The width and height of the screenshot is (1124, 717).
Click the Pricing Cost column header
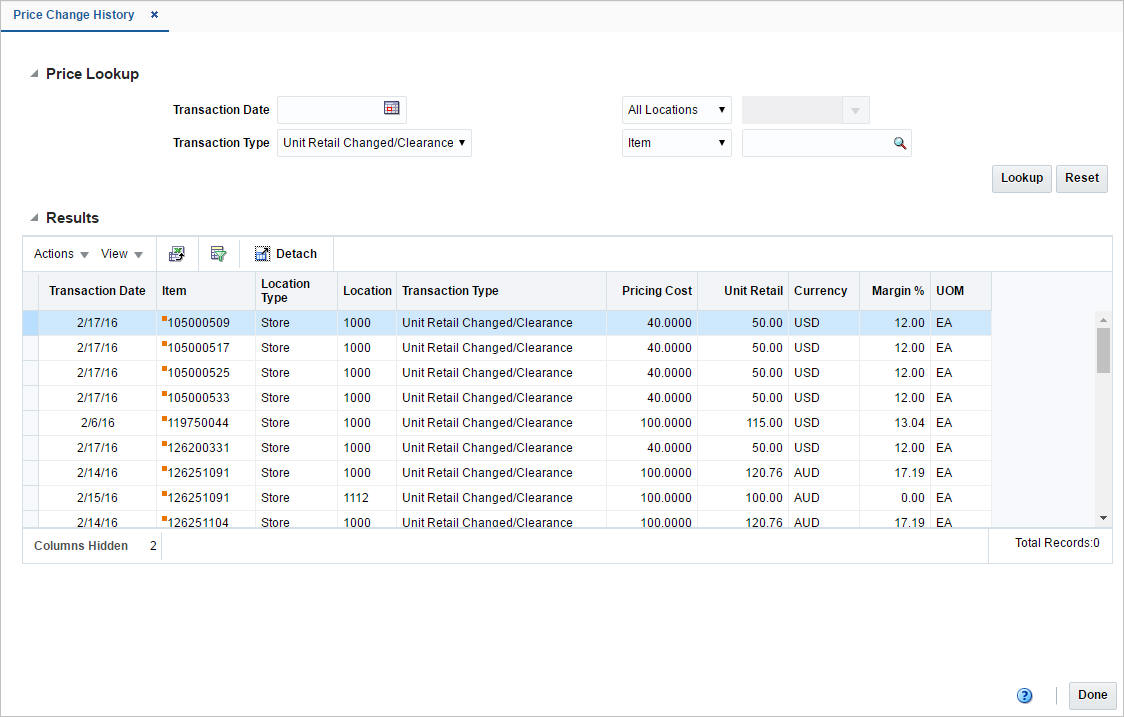pyautogui.click(x=652, y=291)
